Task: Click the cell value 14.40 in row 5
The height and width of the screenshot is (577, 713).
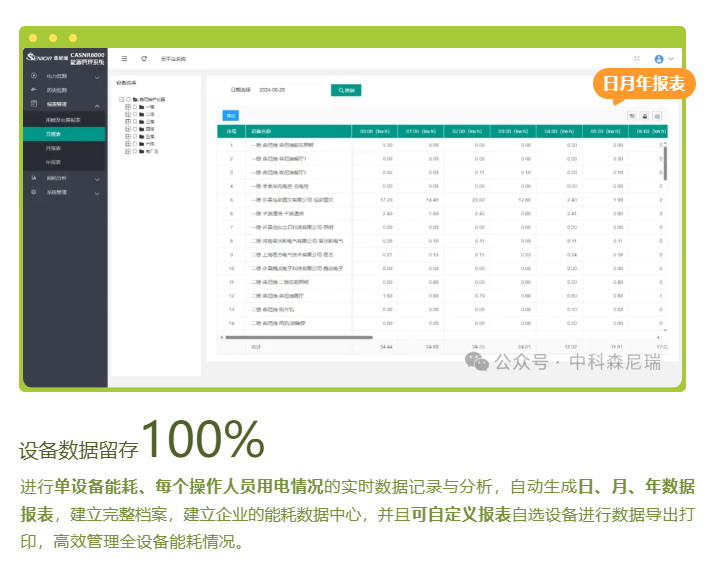Action: [432, 200]
